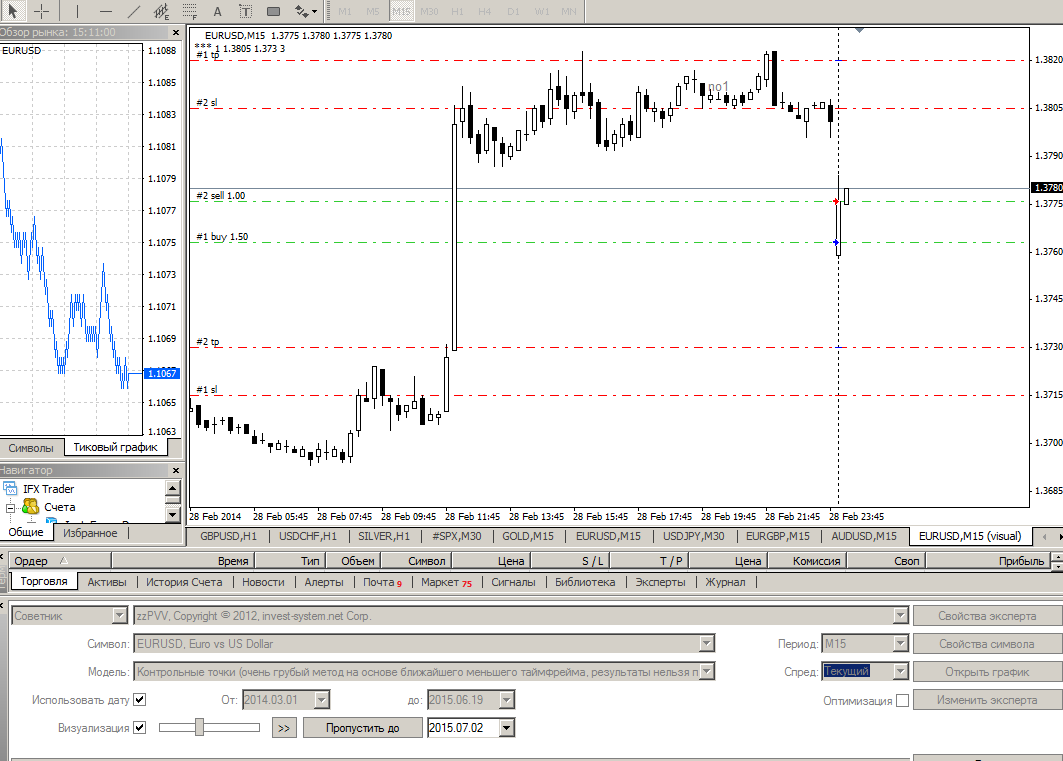
Task: Sort orders by Ордер column header
Action: pyautogui.click(x=60, y=560)
